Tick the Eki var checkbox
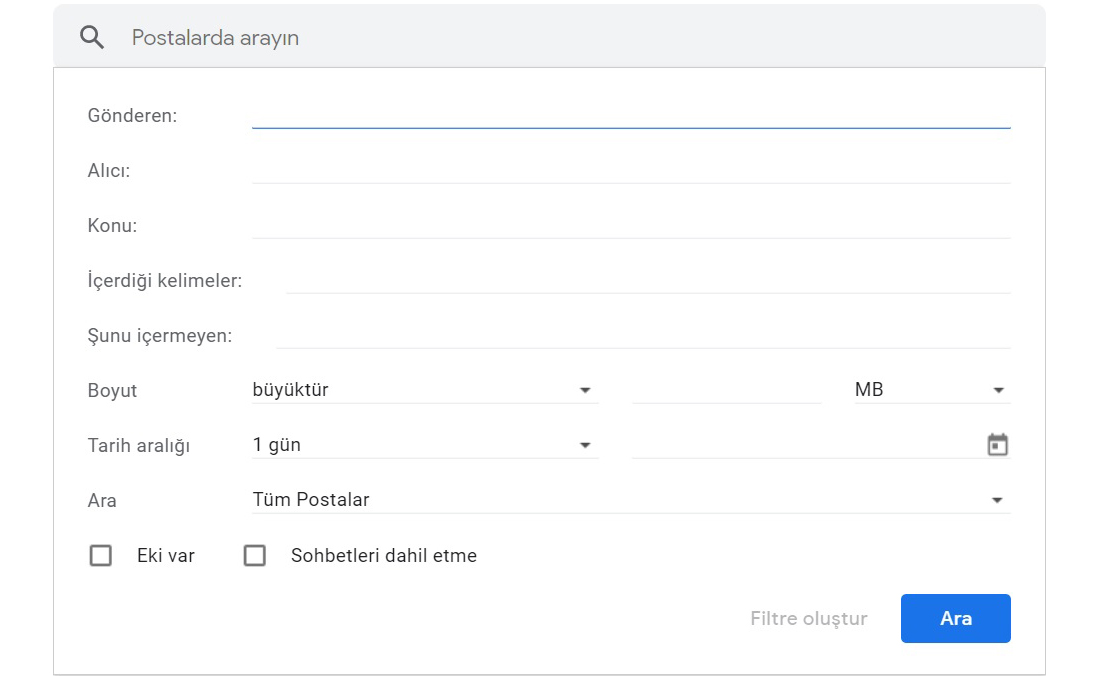Screen dimensions: 1100x676 101,555
